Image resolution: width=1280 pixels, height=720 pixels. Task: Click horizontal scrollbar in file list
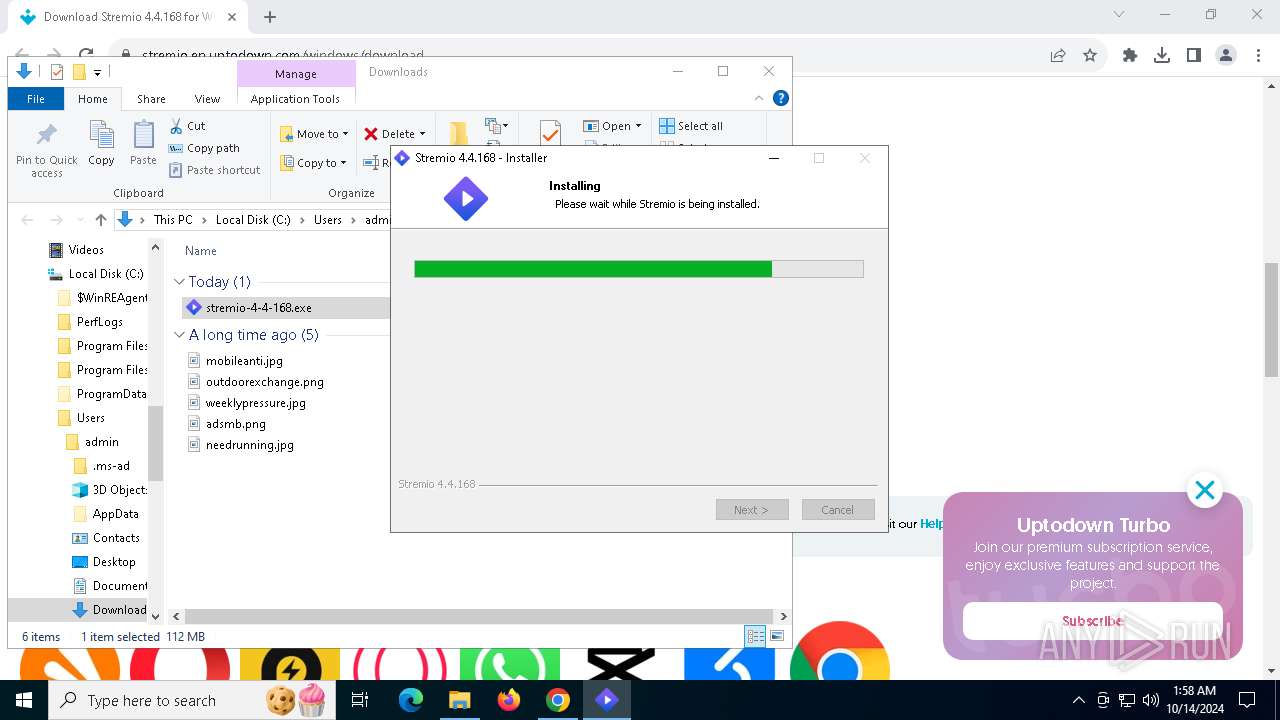pyautogui.click(x=480, y=617)
